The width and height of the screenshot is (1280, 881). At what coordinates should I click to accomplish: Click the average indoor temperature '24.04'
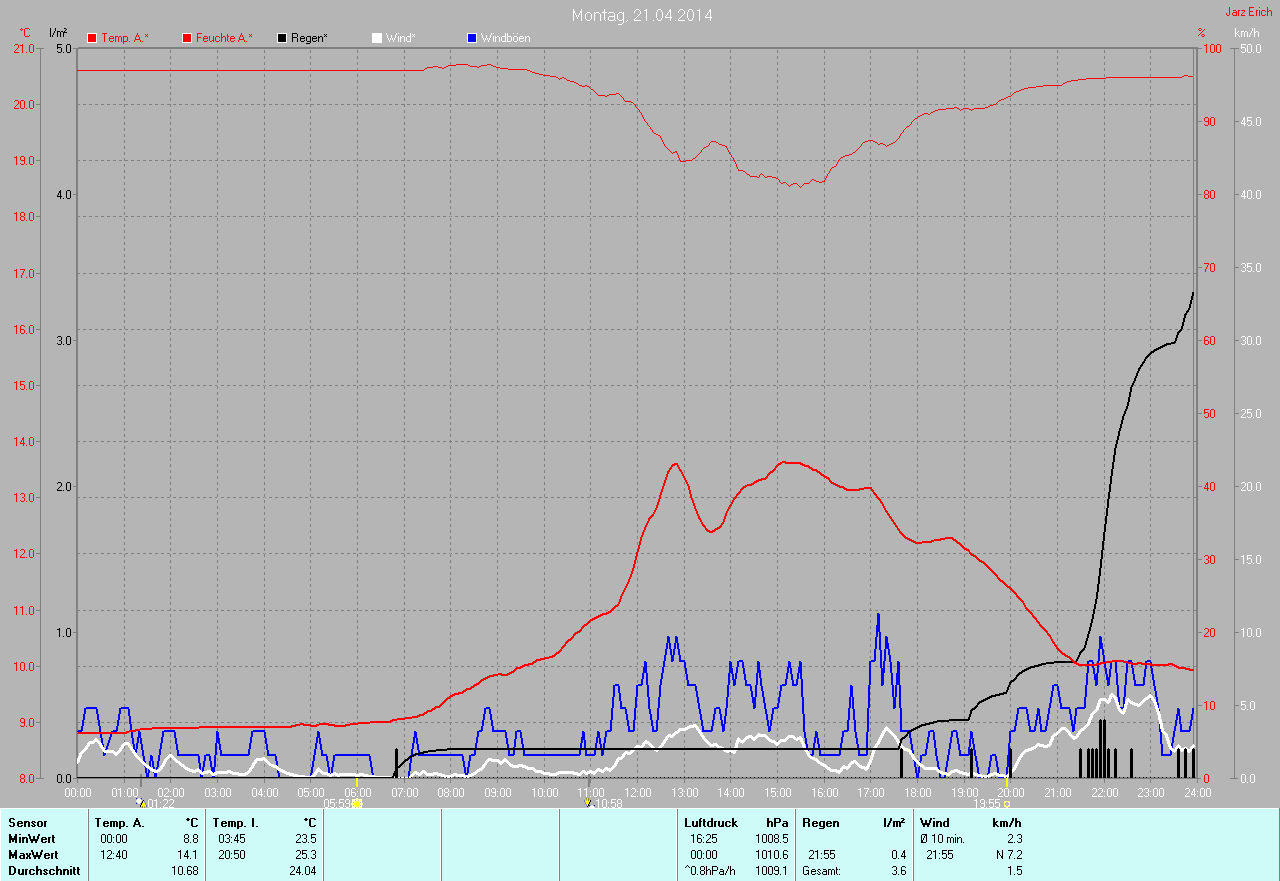[302, 871]
